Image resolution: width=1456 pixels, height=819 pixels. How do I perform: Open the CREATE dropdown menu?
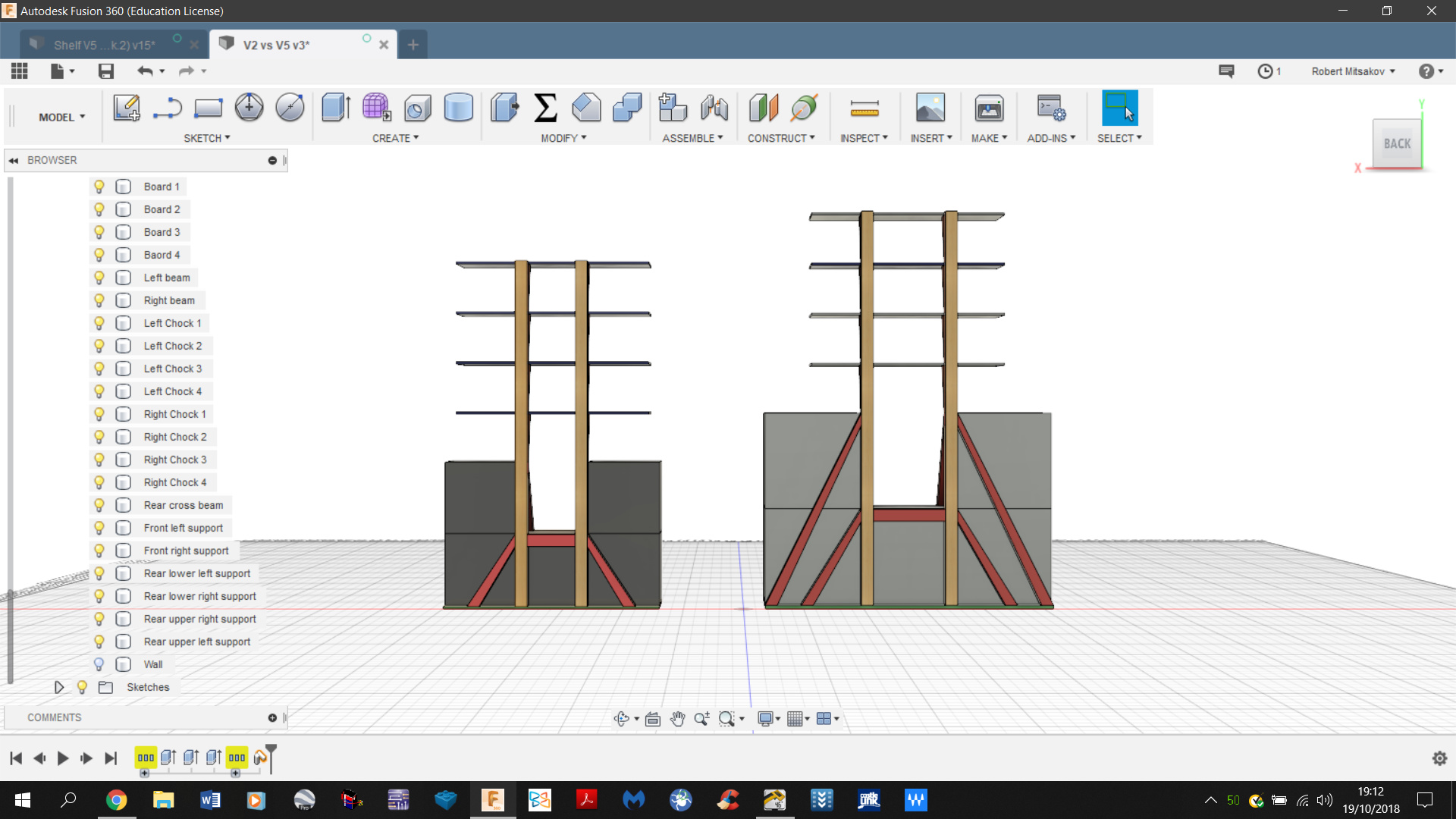pyautogui.click(x=395, y=138)
